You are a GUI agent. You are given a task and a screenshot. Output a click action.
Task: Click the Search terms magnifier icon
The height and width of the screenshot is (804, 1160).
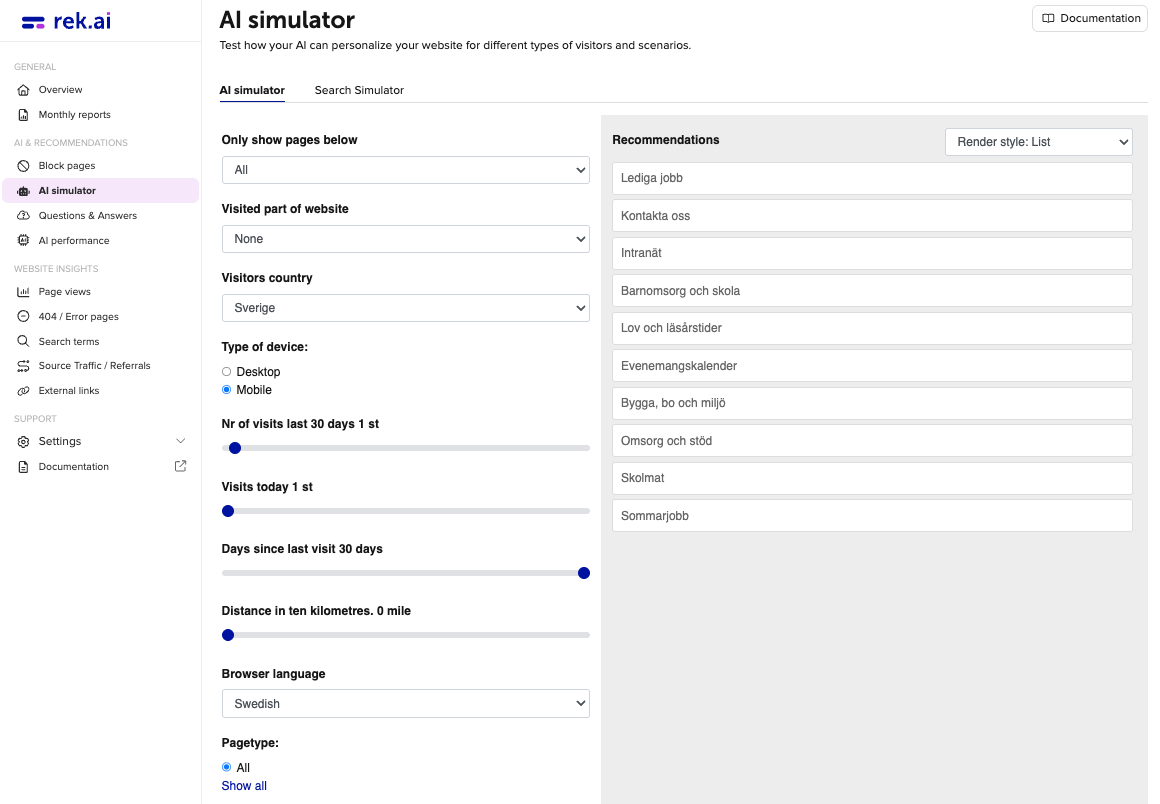[x=21, y=341]
